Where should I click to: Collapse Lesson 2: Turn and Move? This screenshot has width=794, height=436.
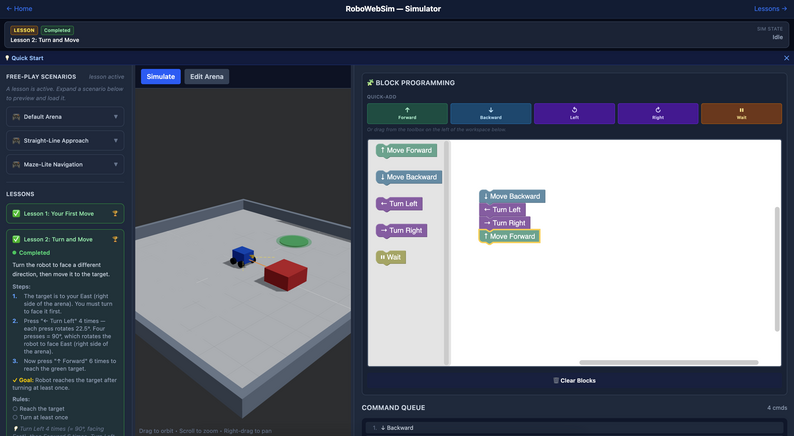click(x=65, y=239)
